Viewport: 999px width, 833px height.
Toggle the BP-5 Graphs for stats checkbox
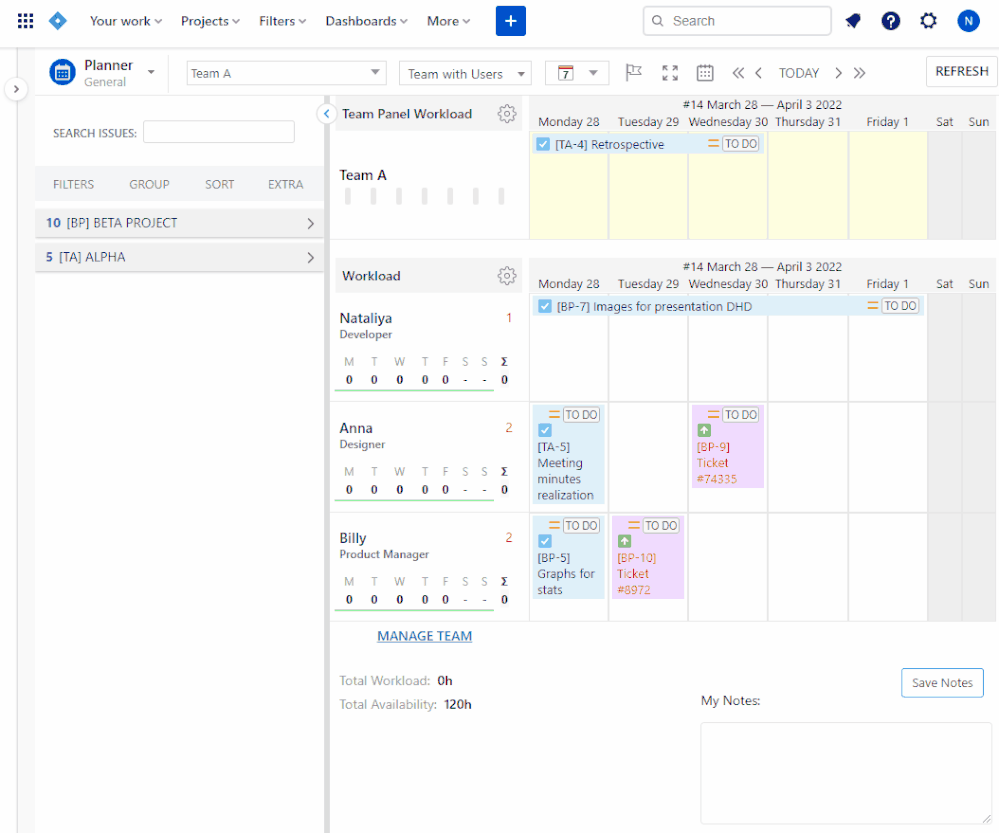tap(545, 541)
